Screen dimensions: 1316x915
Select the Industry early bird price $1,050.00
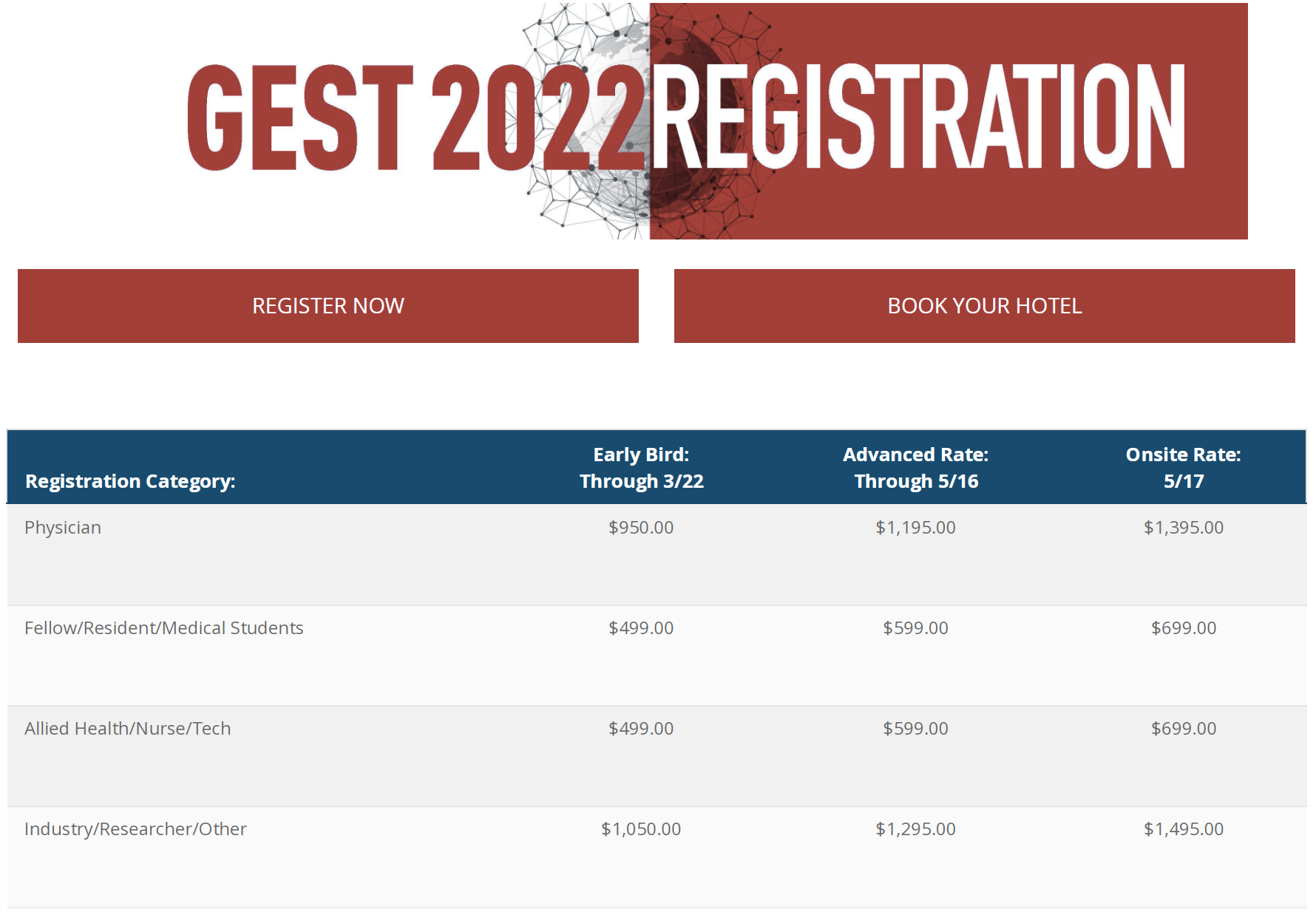tap(641, 829)
